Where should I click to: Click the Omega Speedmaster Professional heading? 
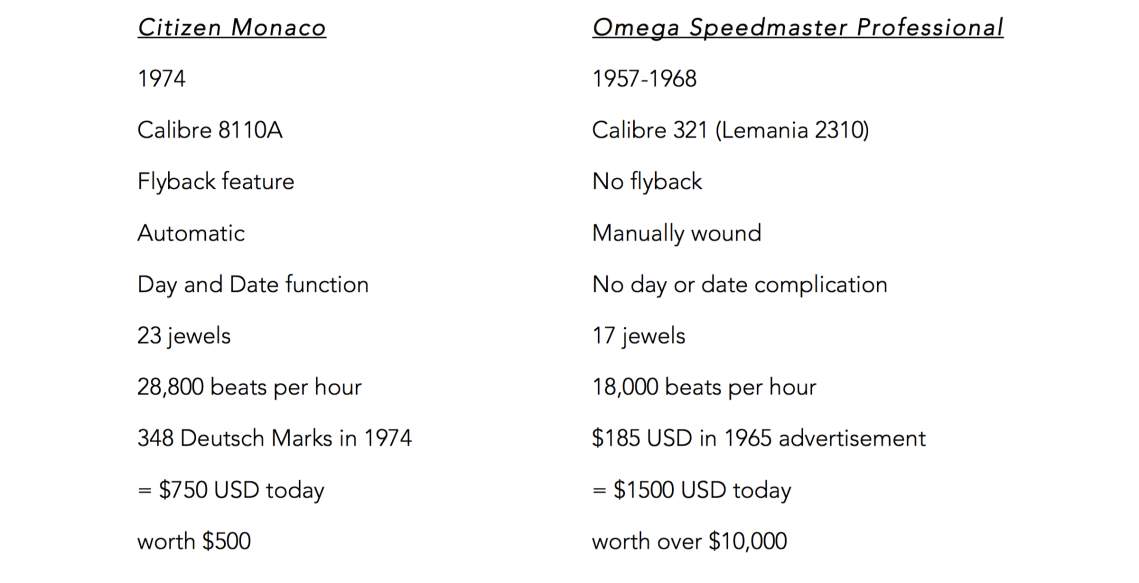pos(797,28)
